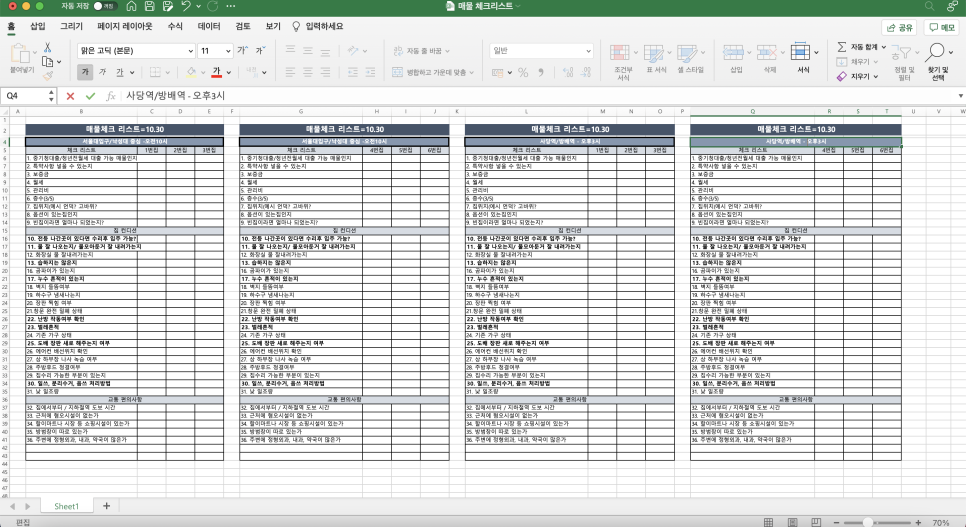Increase the font size
This screenshot has width=966, height=527.
pos(243,51)
